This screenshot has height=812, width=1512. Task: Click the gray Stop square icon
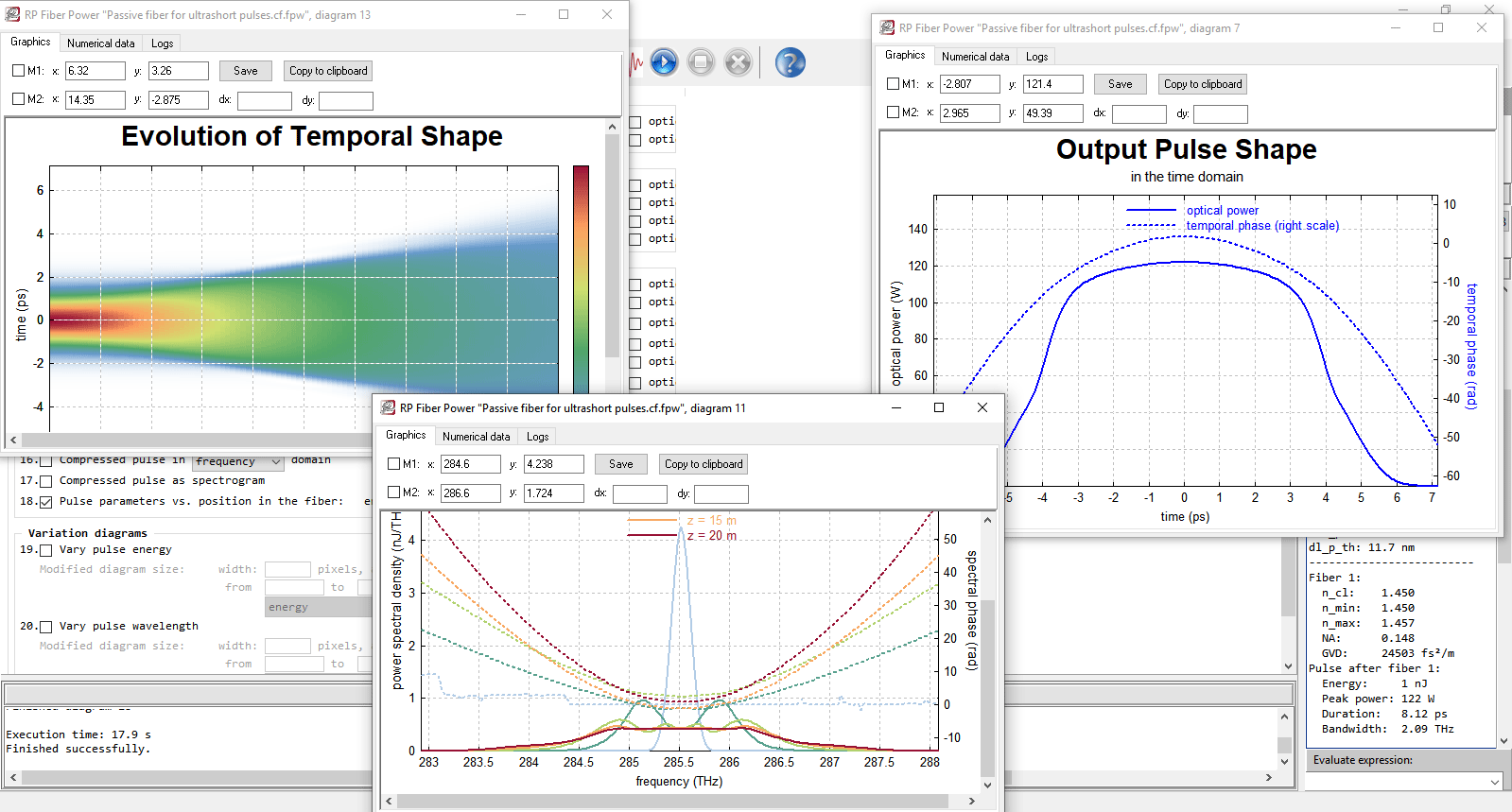pos(701,62)
